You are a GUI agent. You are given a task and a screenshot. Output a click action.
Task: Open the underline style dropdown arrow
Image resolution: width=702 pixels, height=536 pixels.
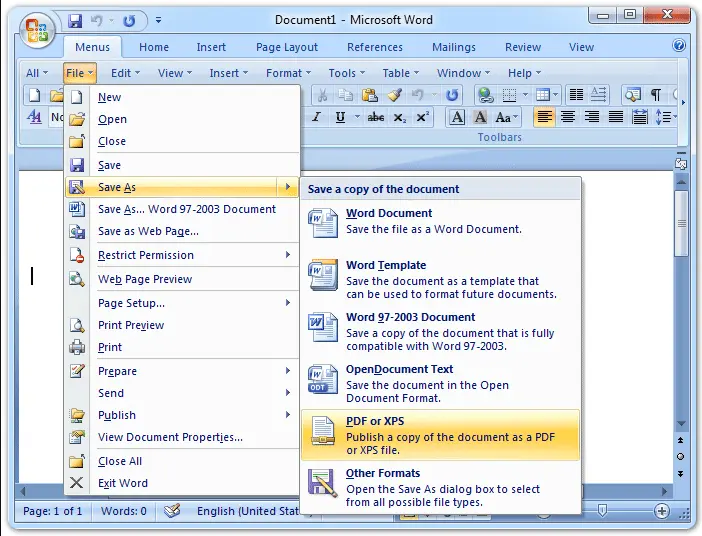tap(357, 117)
